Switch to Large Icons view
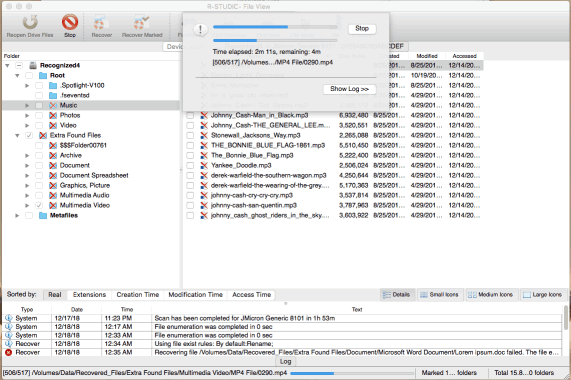The image size is (571, 380). 543,294
